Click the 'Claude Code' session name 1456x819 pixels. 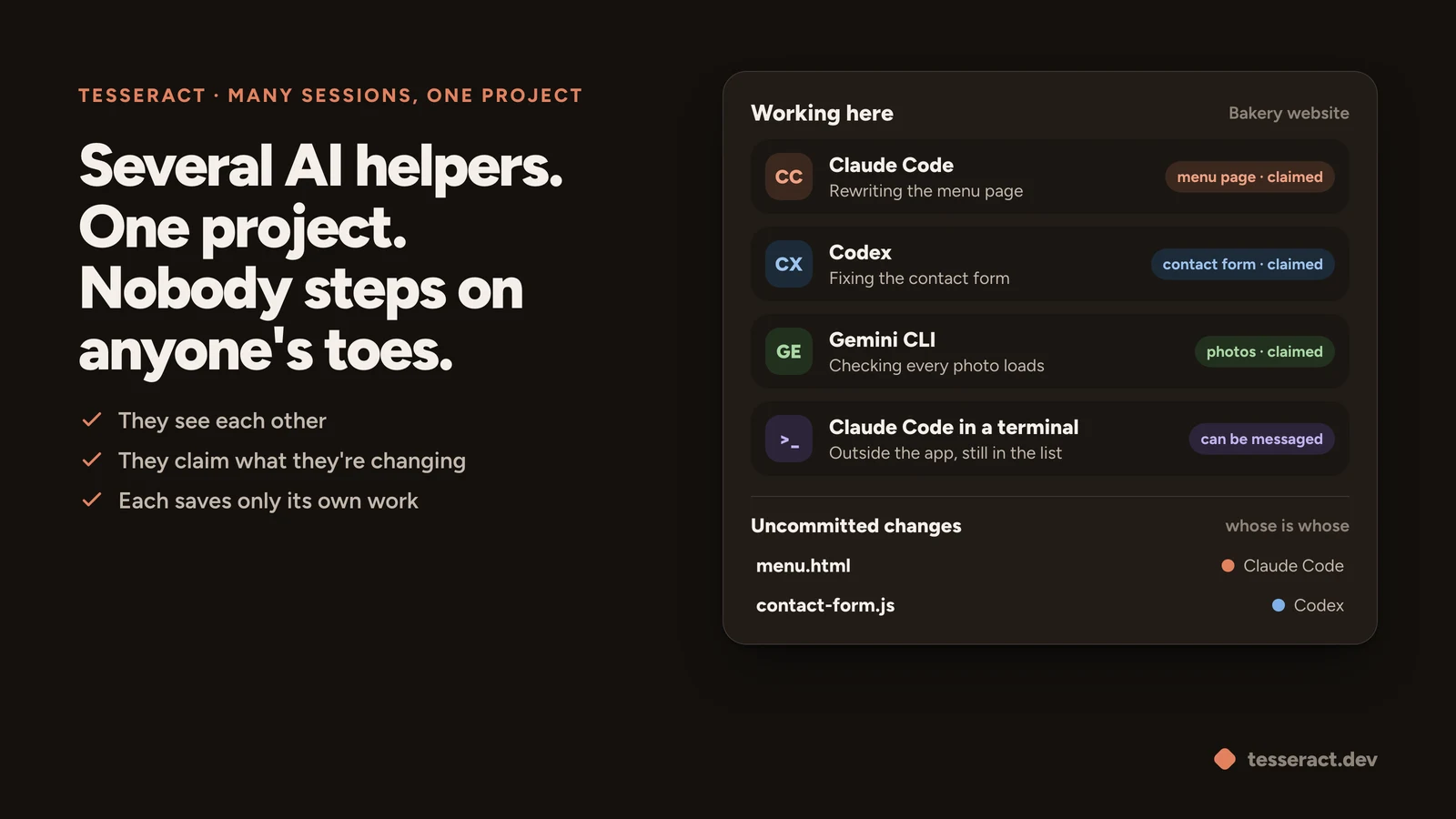click(891, 165)
